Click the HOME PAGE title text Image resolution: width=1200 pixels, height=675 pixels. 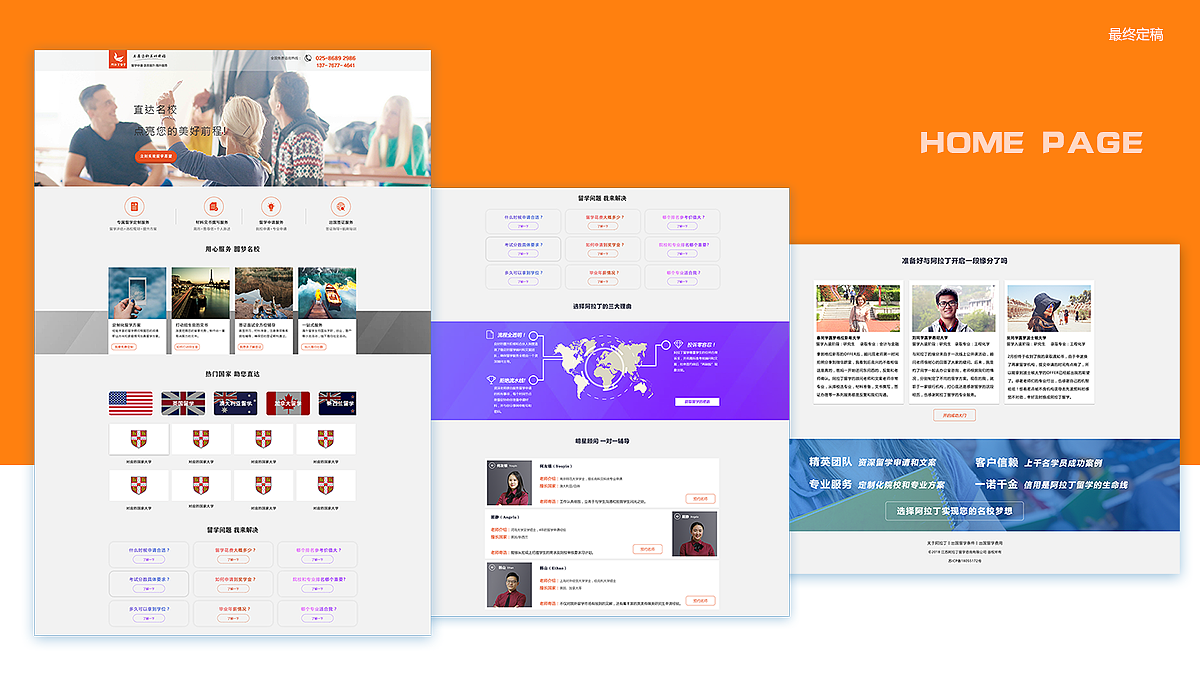point(1031,142)
